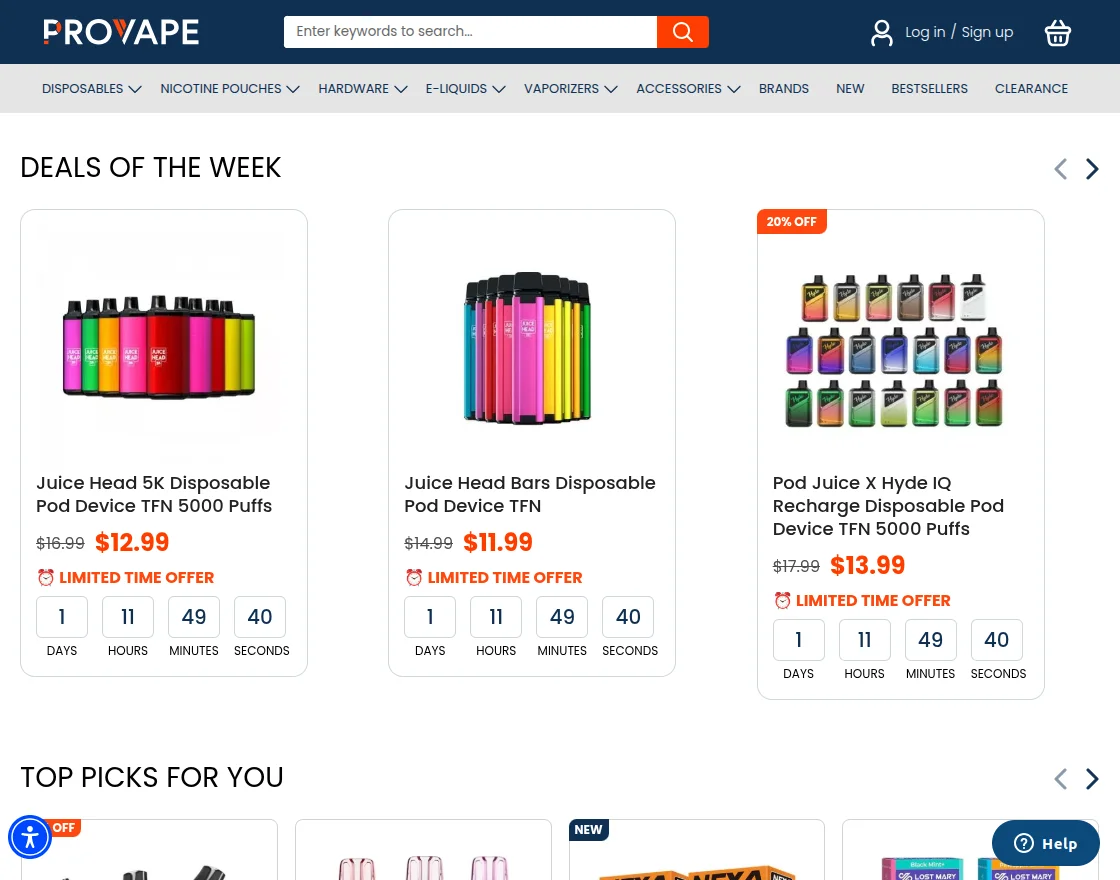Screen dimensions: 1120x880
Task: Open the Help chat widget
Action: (1045, 843)
